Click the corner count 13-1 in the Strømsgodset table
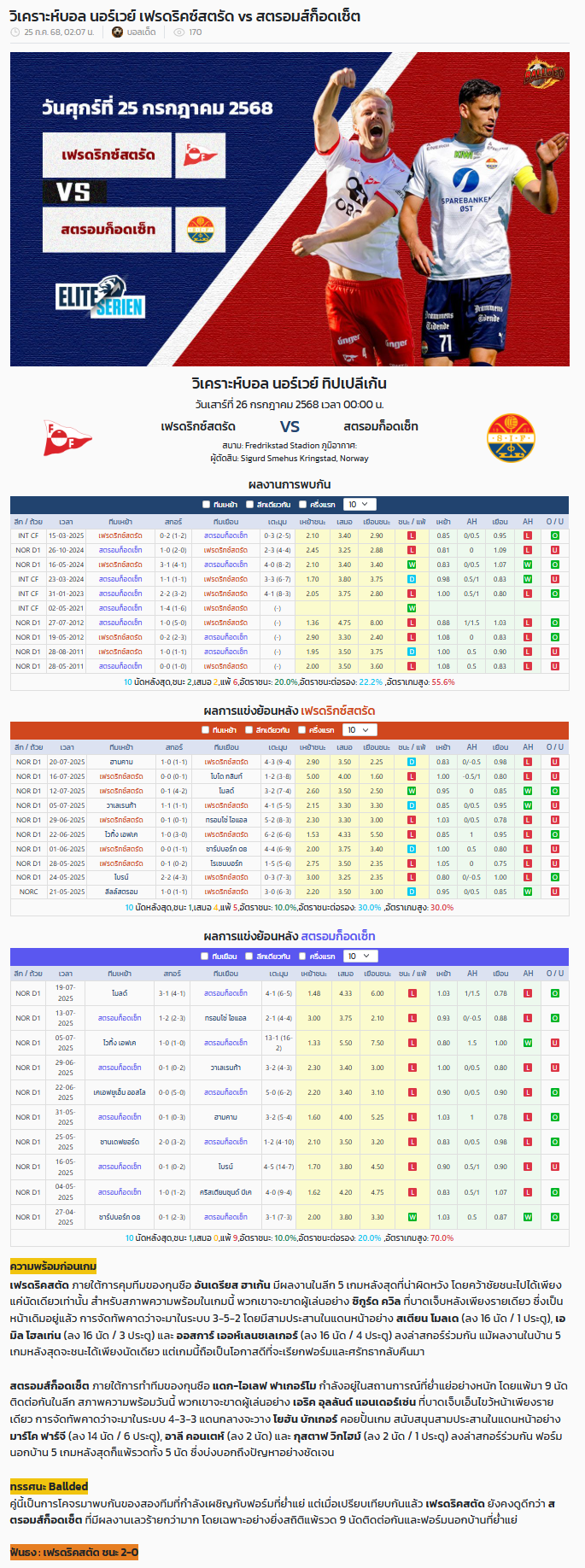Image resolution: width=585 pixels, height=1568 pixels. click(x=278, y=1043)
